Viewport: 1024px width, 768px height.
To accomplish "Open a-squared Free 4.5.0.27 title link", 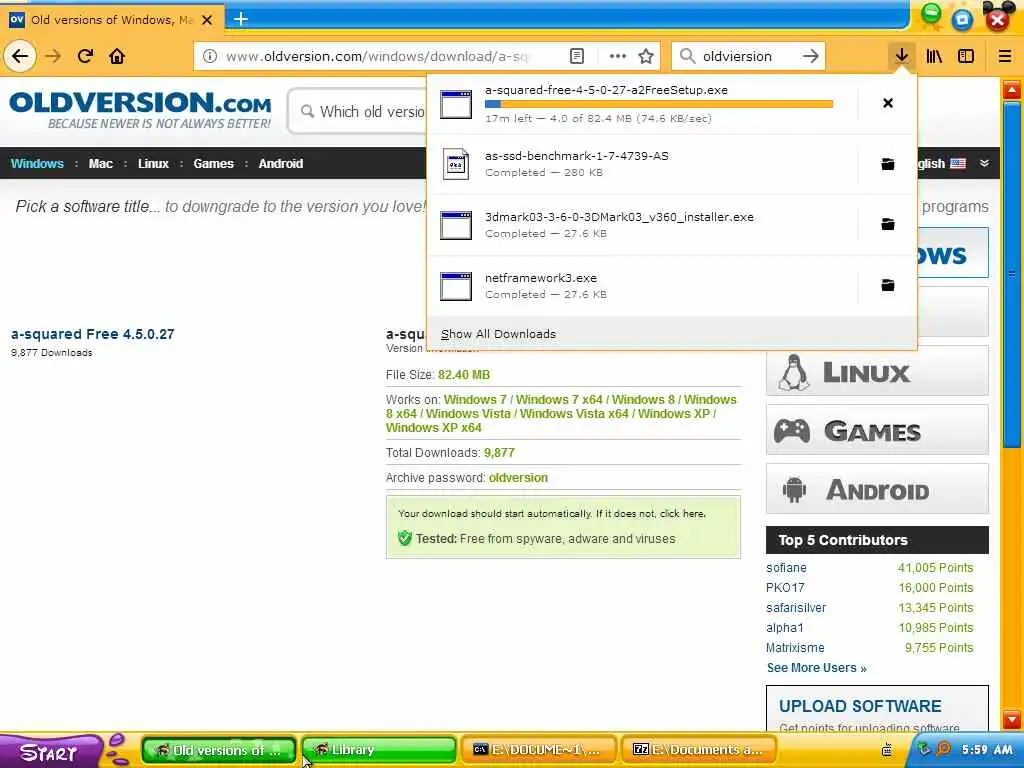I will click(93, 334).
